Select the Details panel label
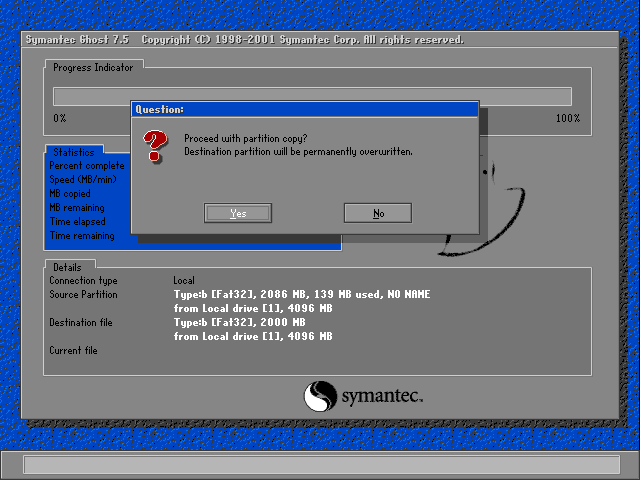The image size is (640, 480). pyautogui.click(x=67, y=267)
